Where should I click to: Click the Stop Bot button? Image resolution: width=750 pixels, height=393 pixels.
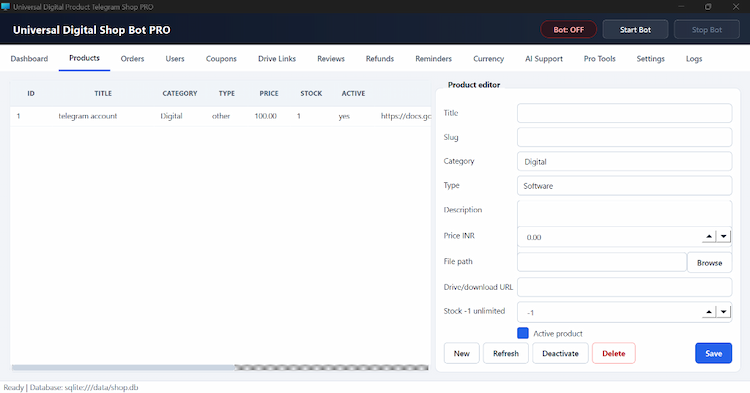[x=706, y=30]
